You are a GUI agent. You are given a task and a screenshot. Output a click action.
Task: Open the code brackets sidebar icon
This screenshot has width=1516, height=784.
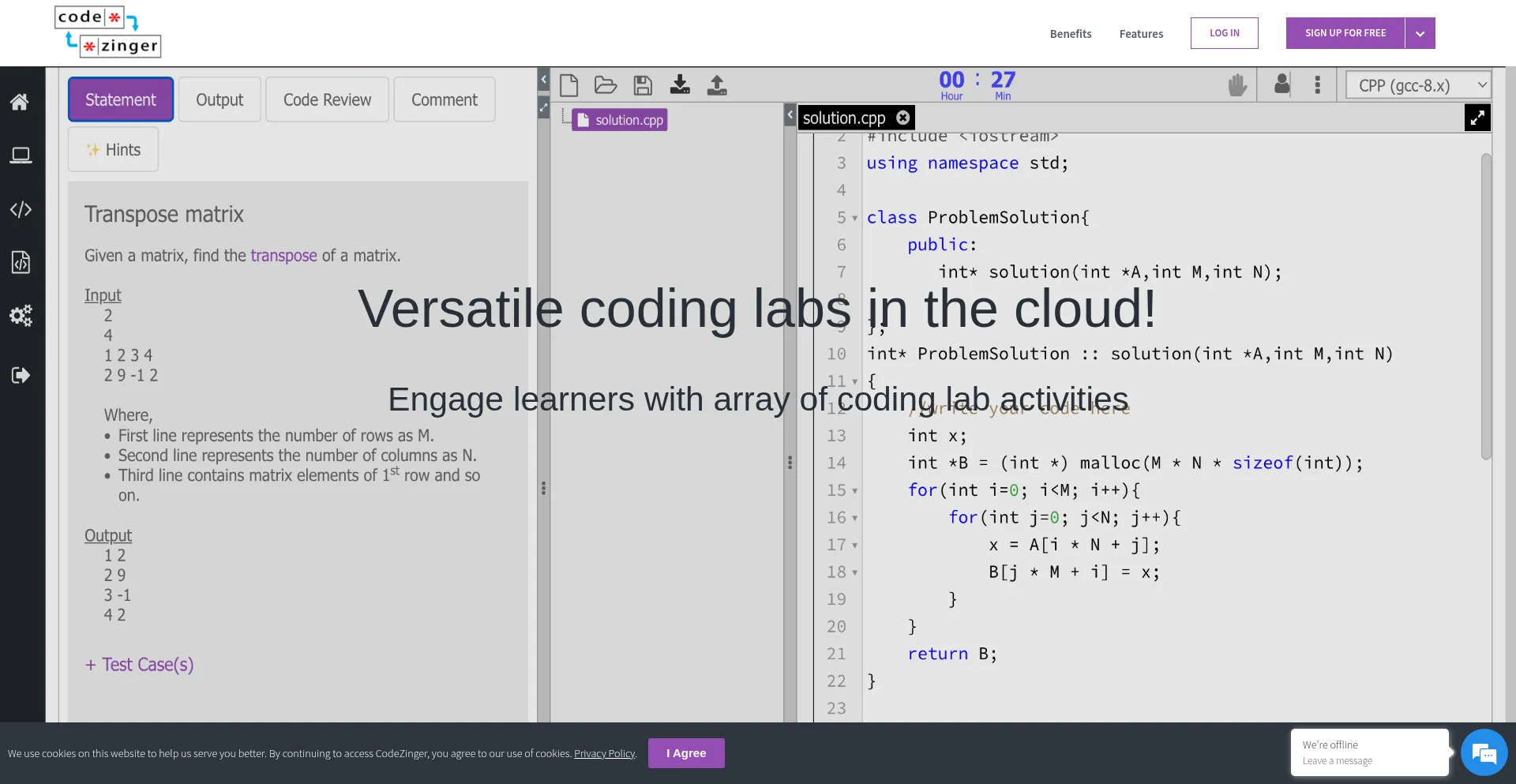tap(21, 209)
